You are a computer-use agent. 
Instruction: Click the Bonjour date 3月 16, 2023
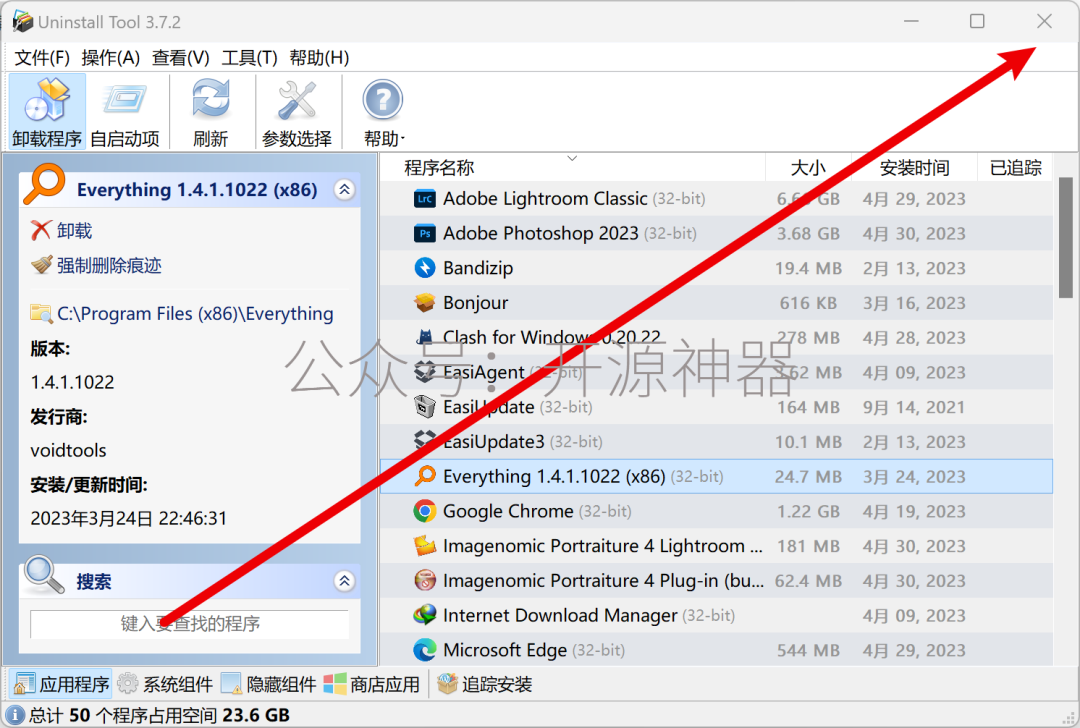pos(914,303)
